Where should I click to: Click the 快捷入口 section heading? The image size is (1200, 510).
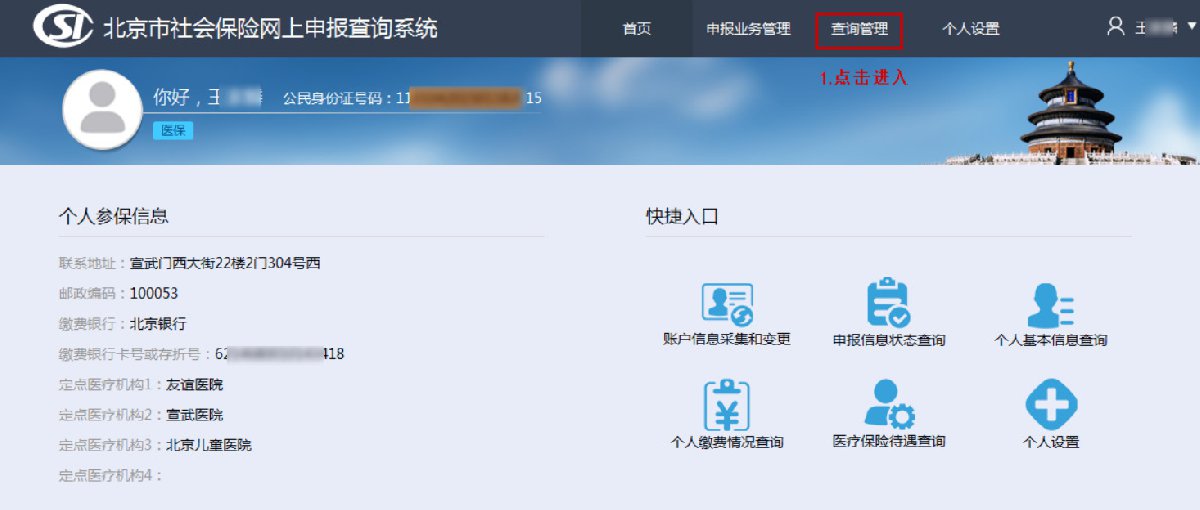682,216
